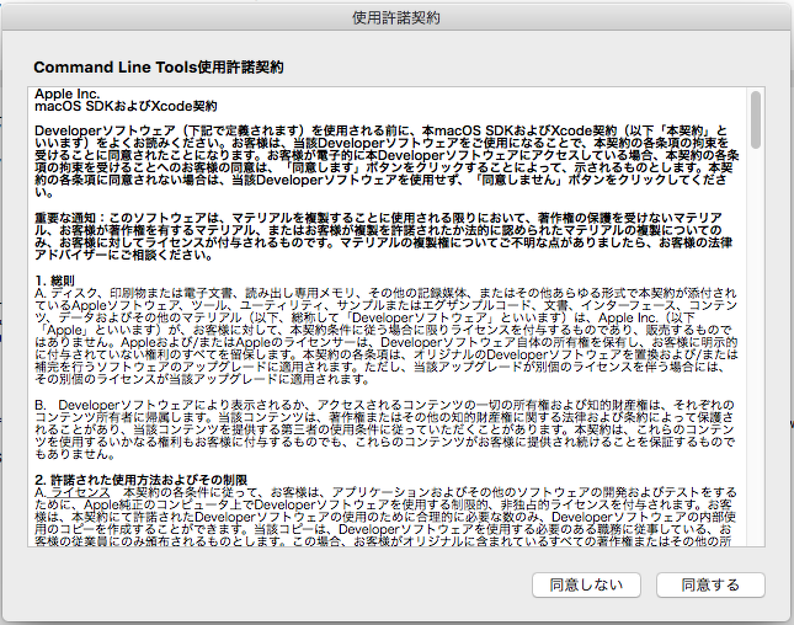Select the 1. 総則 section heading
794x625 pixels.
[57, 281]
